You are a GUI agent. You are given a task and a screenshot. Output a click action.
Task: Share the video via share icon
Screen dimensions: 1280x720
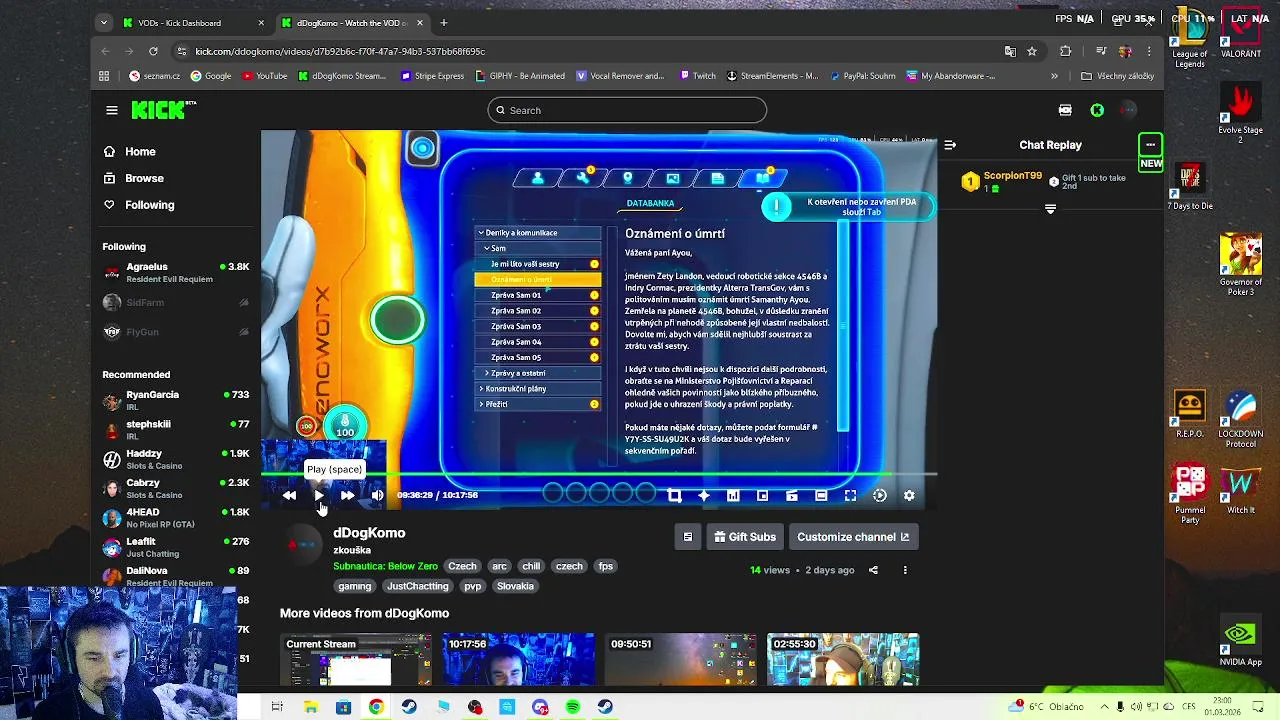pyautogui.click(x=873, y=570)
